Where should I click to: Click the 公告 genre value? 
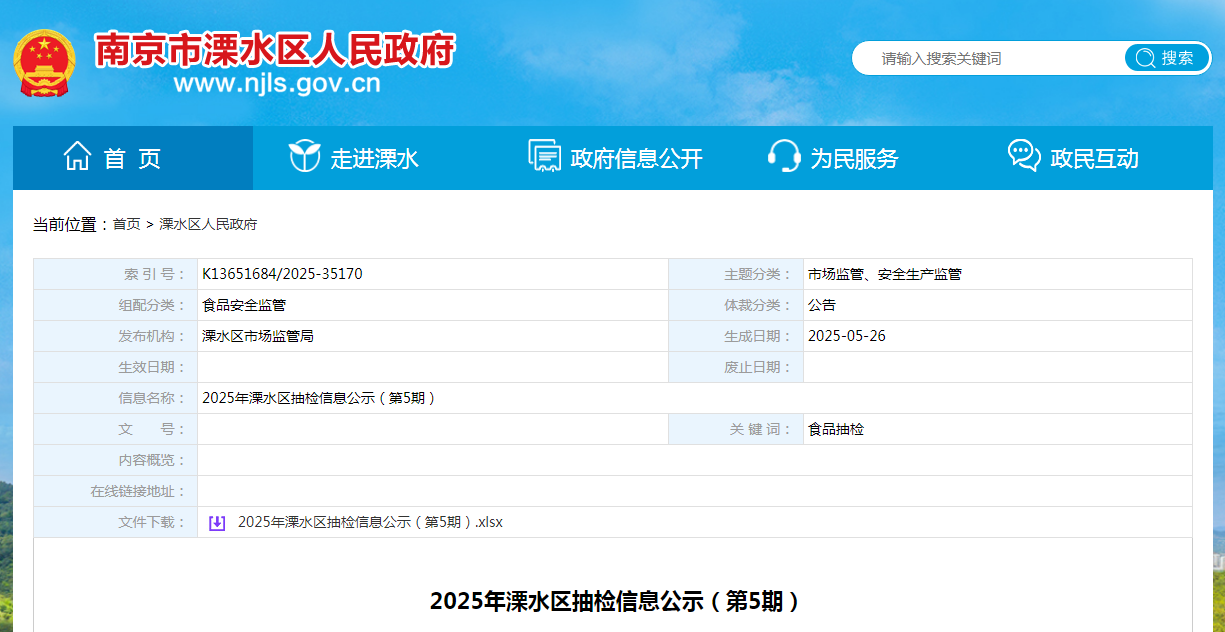[x=822, y=305]
